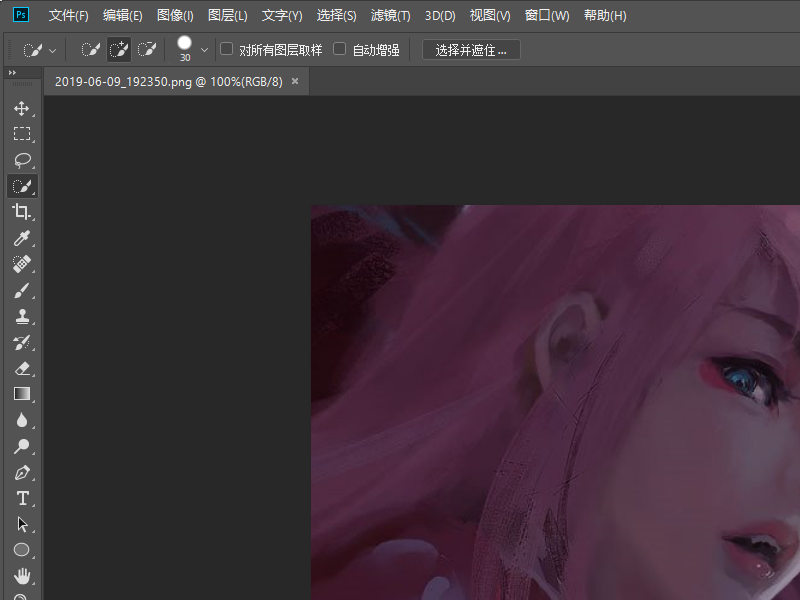The width and height of the screenshot is (800, 600).
Task: Select the Lasso tool
Action: click(21, 160)
